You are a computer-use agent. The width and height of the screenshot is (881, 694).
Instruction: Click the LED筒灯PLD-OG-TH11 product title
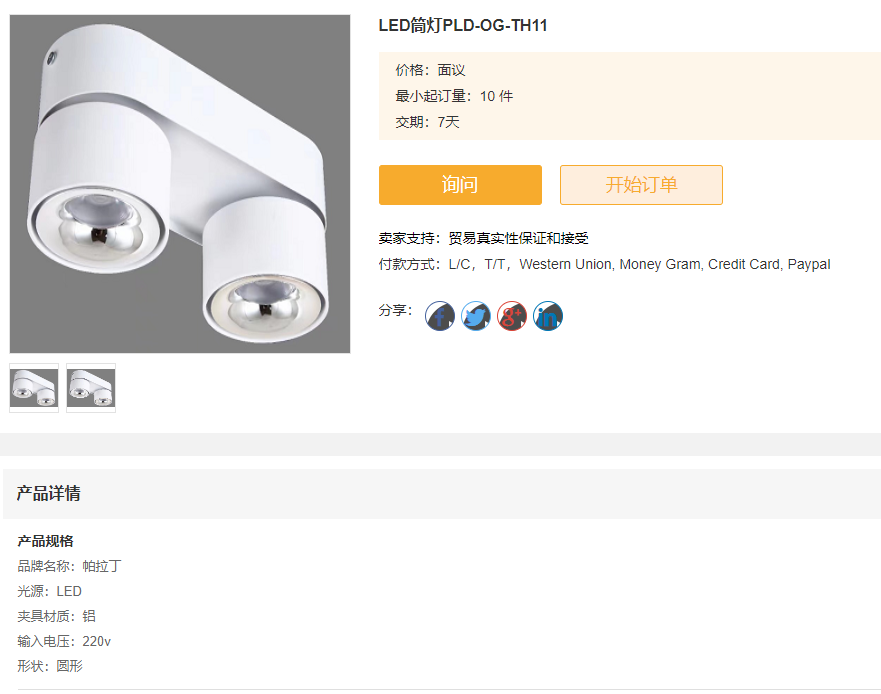point(463,26)
